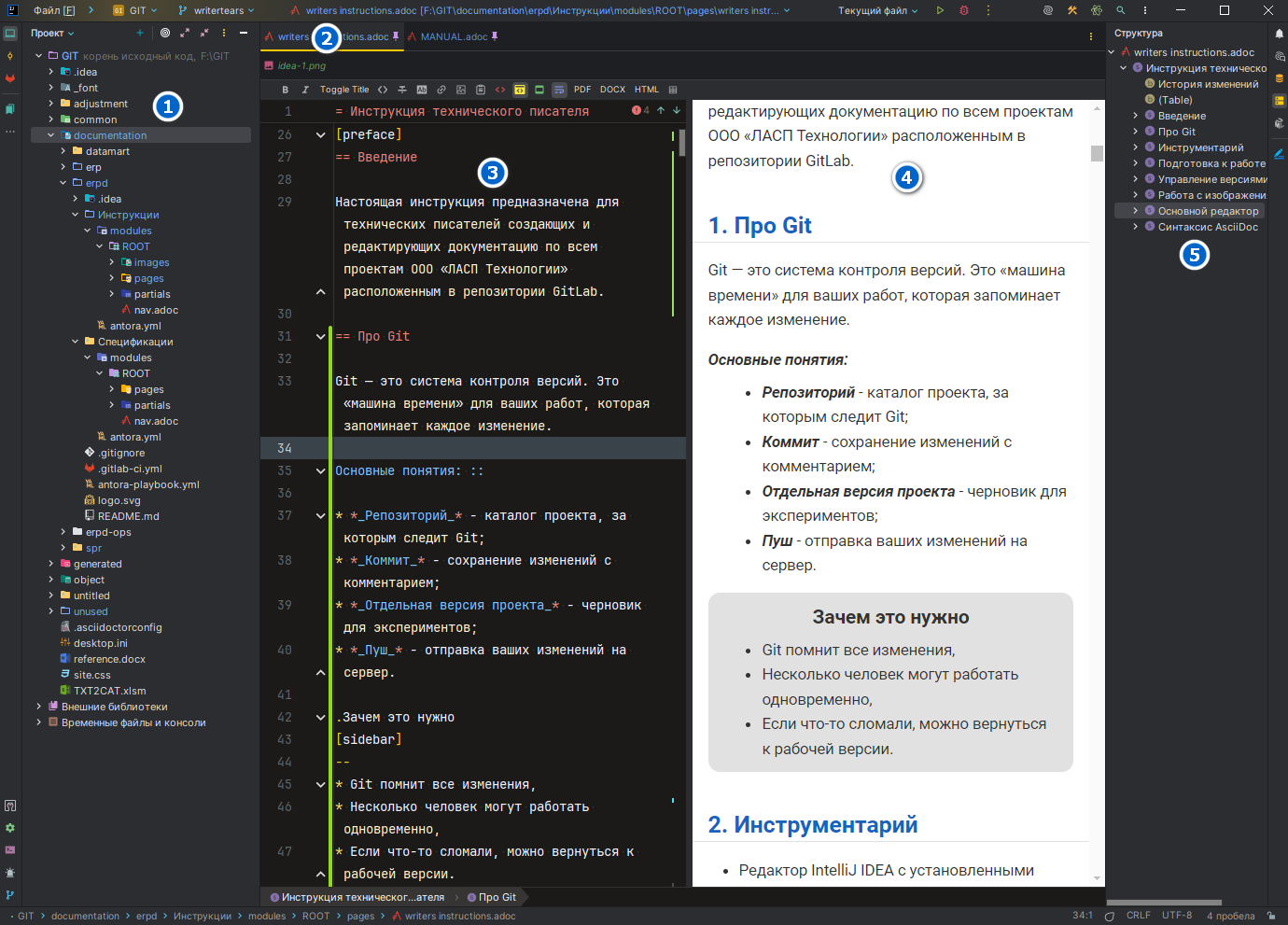Image resolution: width=1288 pixels, height=925 pixels.
Task: Insert a link using the toolbar link icon
Action: click(441, 90)
